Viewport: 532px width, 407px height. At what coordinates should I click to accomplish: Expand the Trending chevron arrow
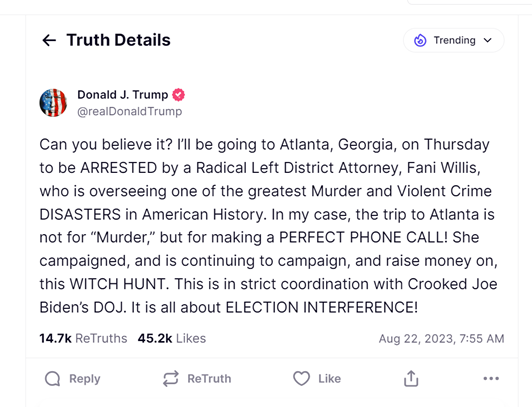point(488,40)
